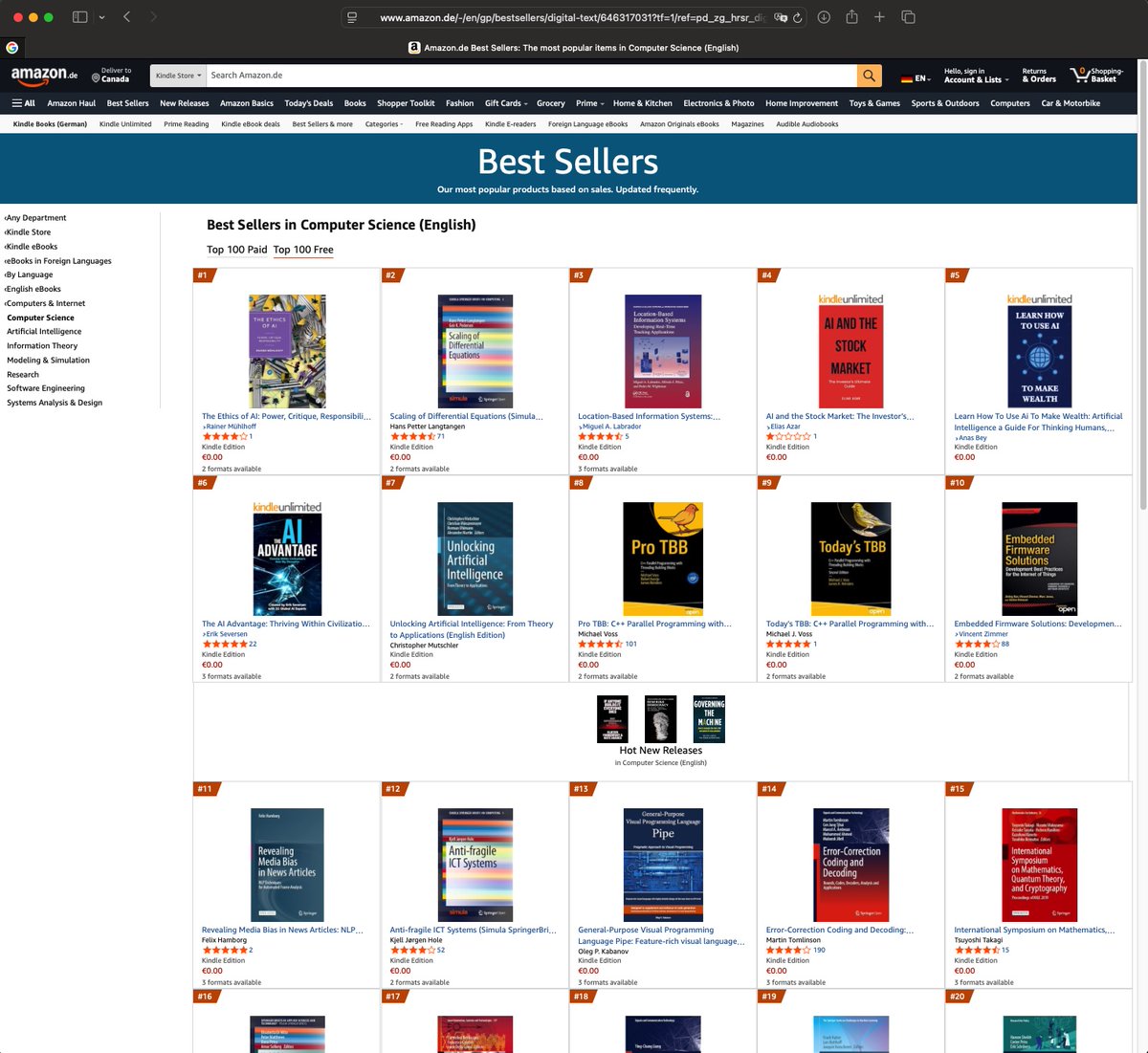The width and height of the screenshot is (1148, 1053).
Task: Open Today's Deals nav item
Action: click(x=309, y=103)
